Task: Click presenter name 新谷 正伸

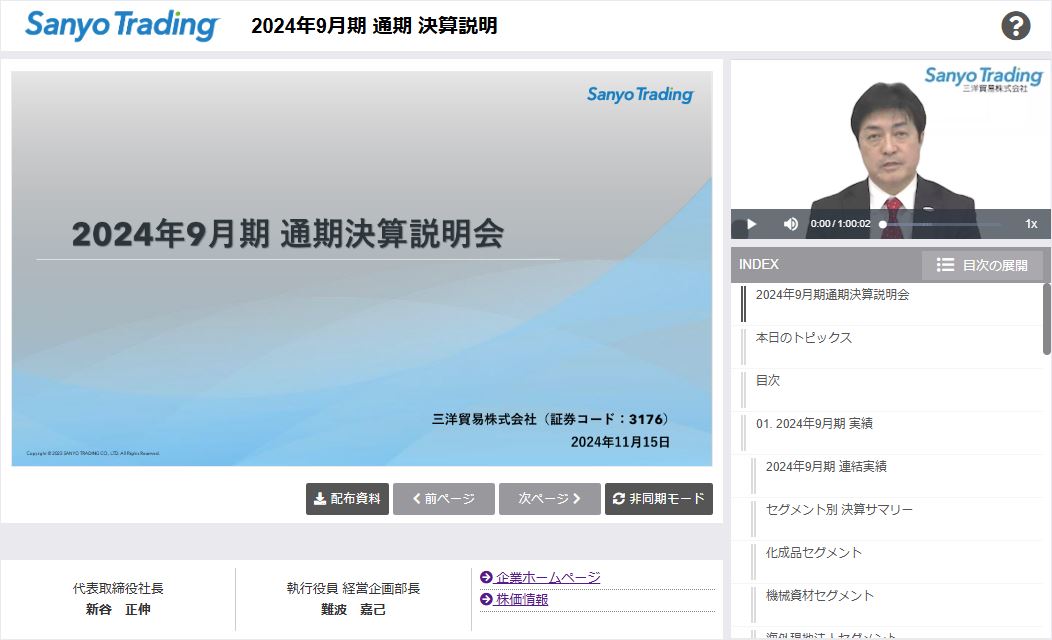Action: (x=118, y=609)
